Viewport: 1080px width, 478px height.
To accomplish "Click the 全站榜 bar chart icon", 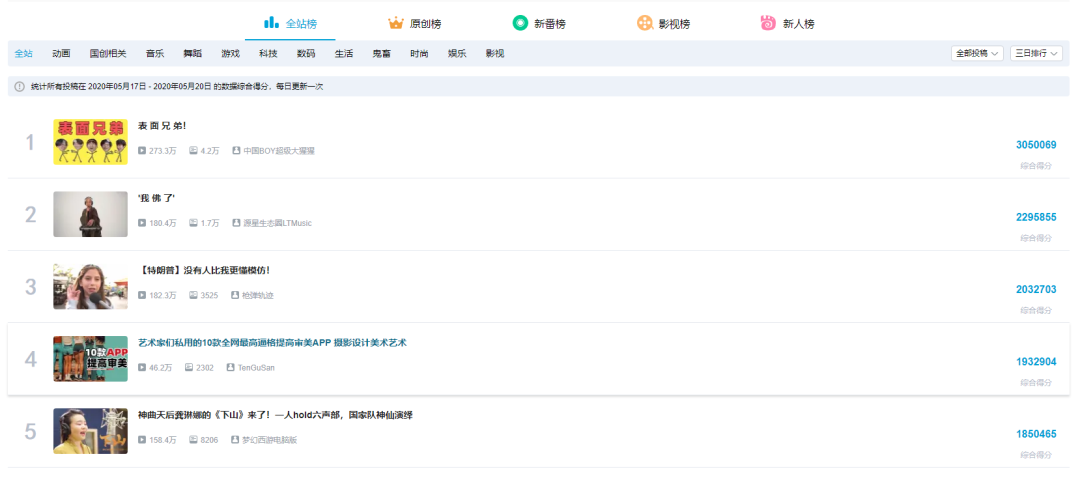I will pyautogui.click(x=271, y=22).
